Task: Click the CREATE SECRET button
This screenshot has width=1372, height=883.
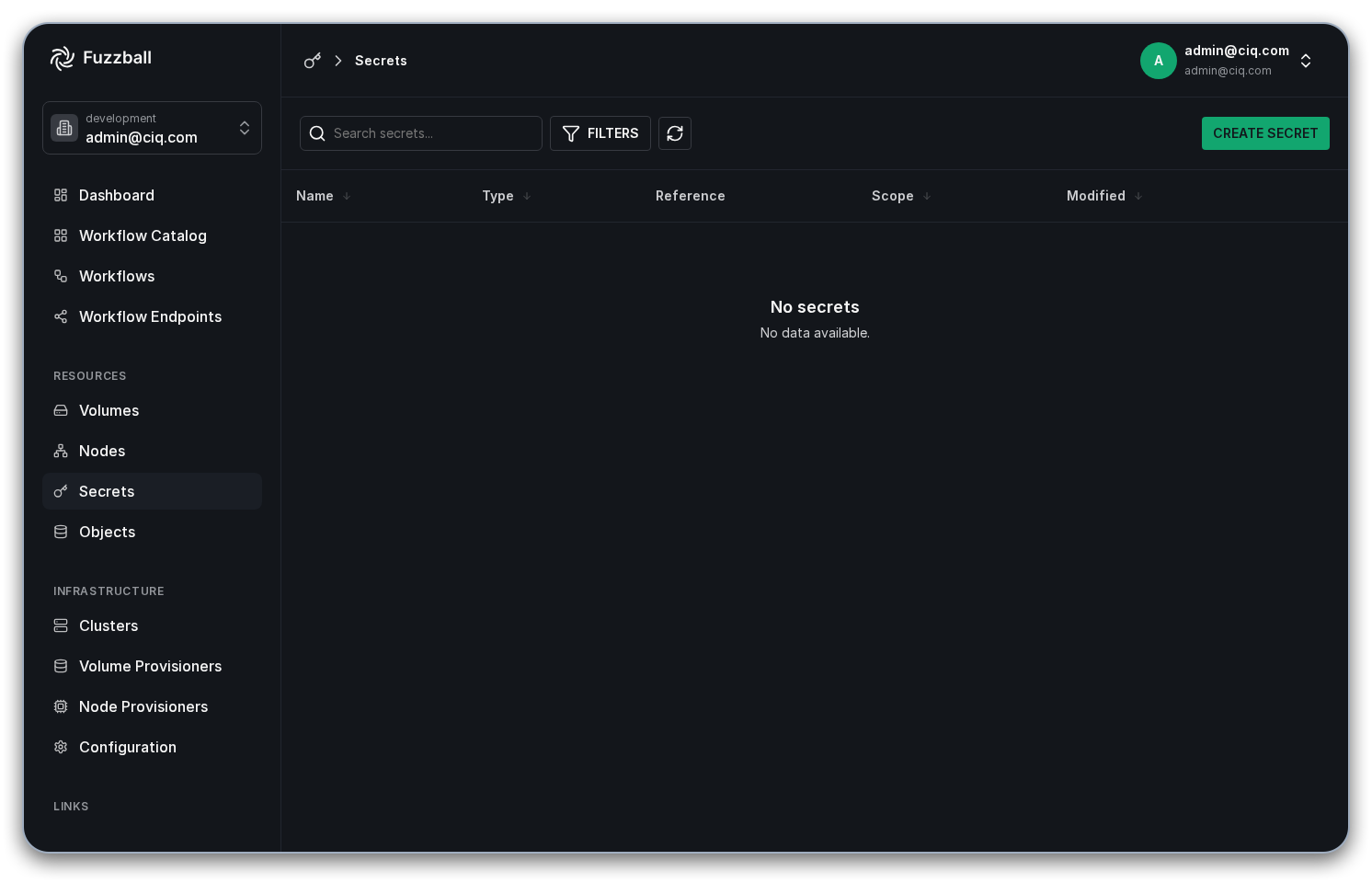Action: (1265, 133)
